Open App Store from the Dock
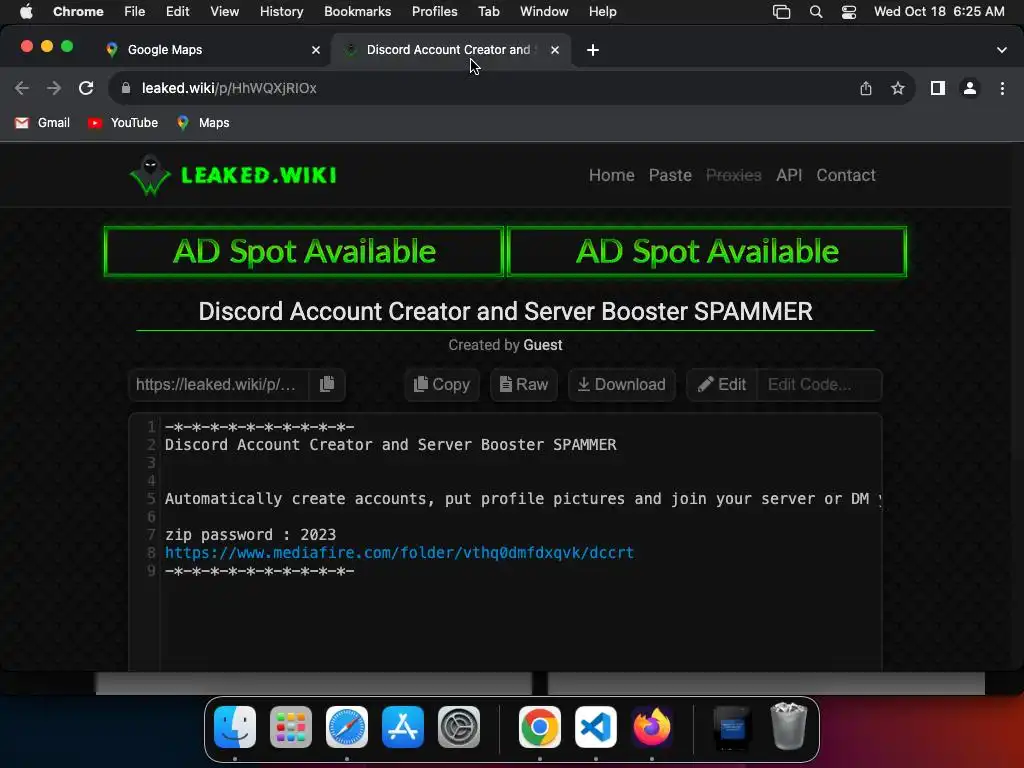The image size is (1024, 768). pyautogui.click(x=403, y=727)
